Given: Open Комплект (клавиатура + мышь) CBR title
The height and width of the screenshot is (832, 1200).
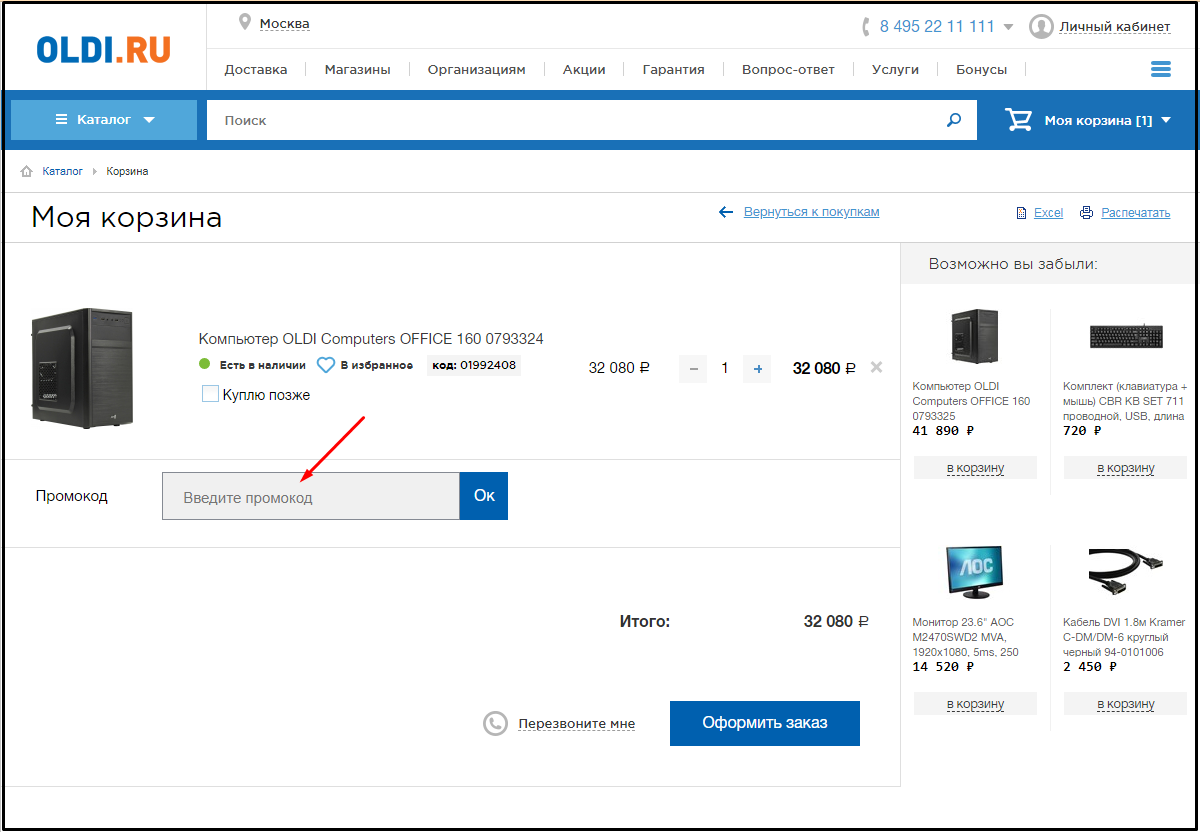Looking at the screenshot, I should [1125, 401].
